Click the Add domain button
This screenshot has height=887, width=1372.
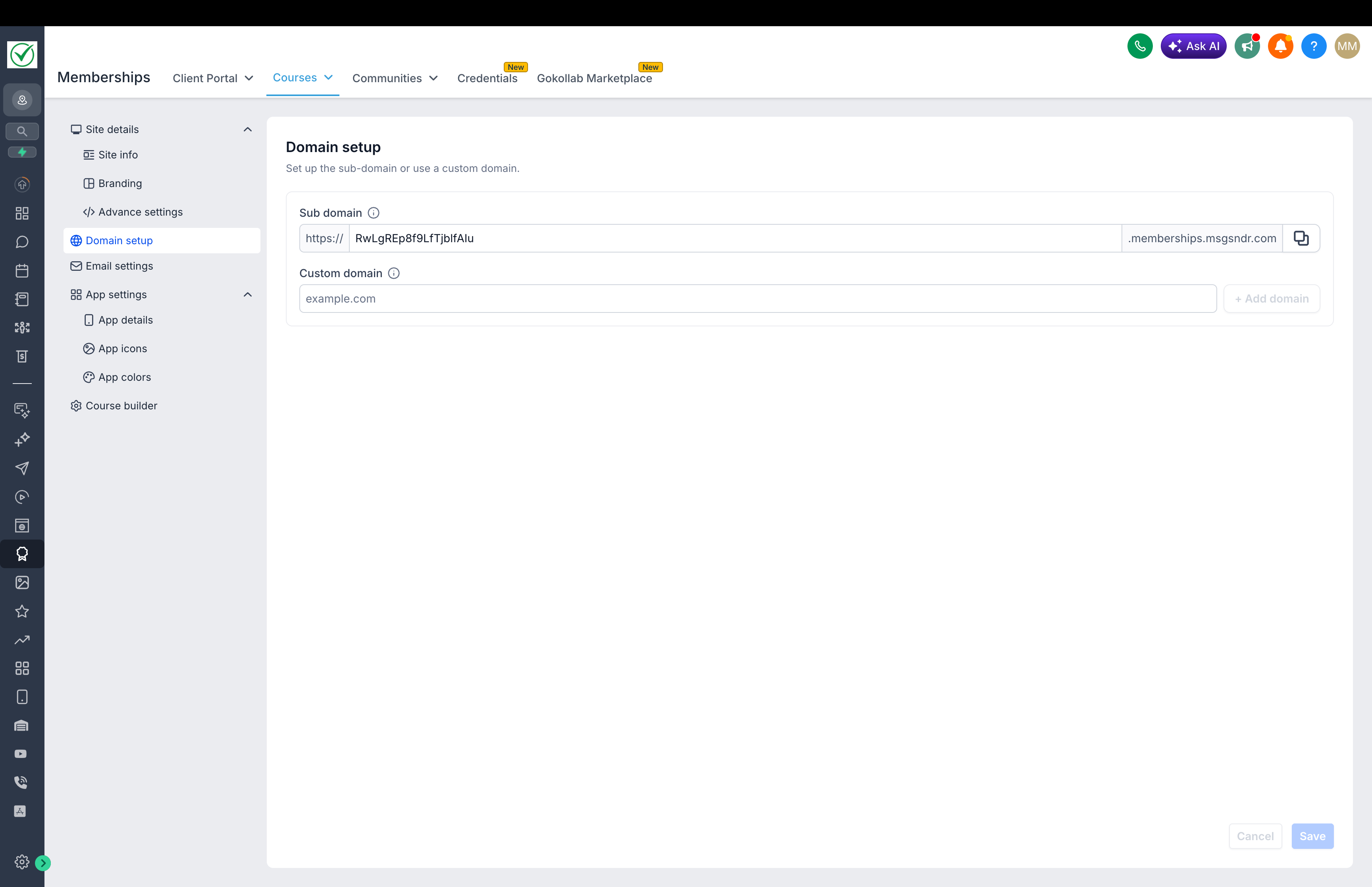[1271, 298]
